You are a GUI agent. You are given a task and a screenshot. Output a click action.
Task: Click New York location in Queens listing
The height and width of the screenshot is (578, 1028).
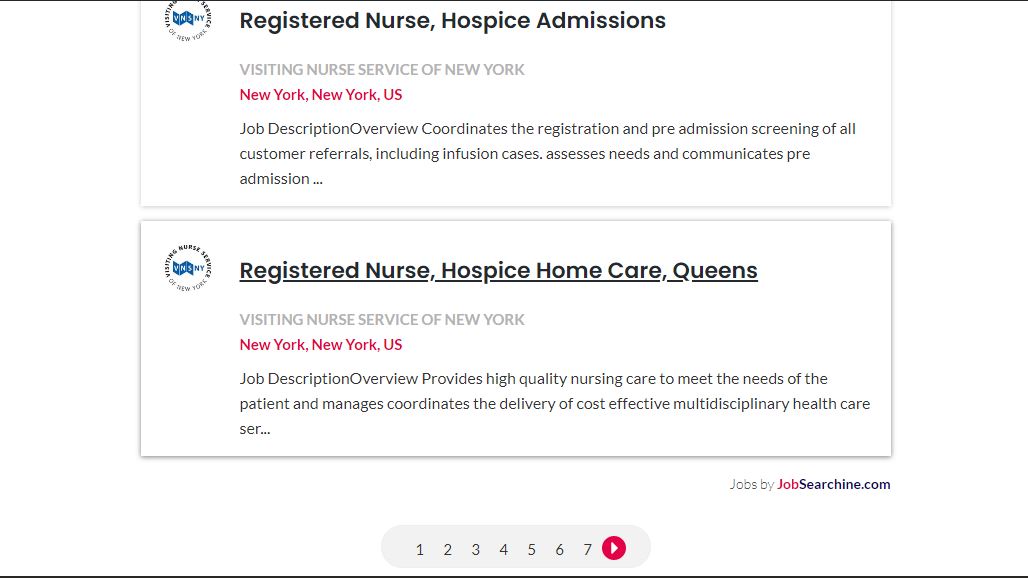click(x=321, y=345)
